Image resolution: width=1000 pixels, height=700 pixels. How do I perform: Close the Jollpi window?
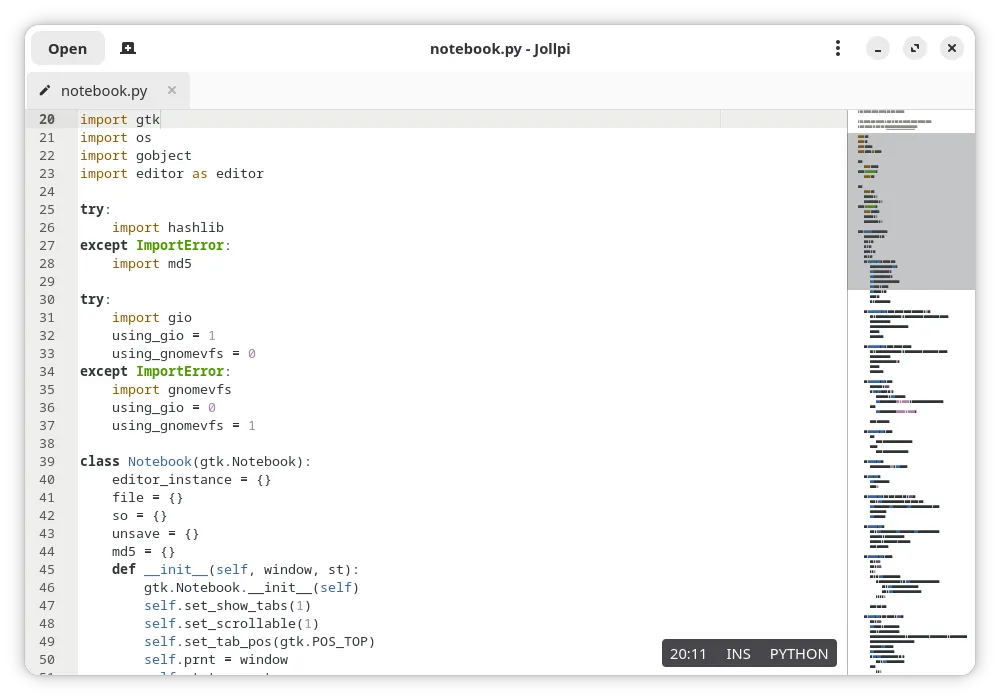pyautogui.click(x=952, y=48)
